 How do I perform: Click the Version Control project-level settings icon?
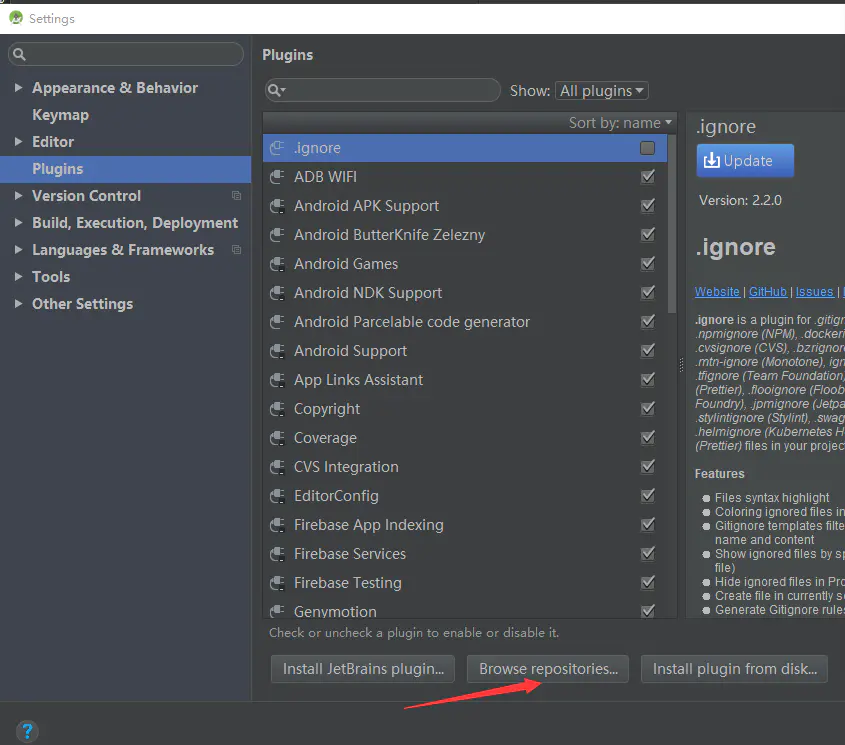coord(236,196)
